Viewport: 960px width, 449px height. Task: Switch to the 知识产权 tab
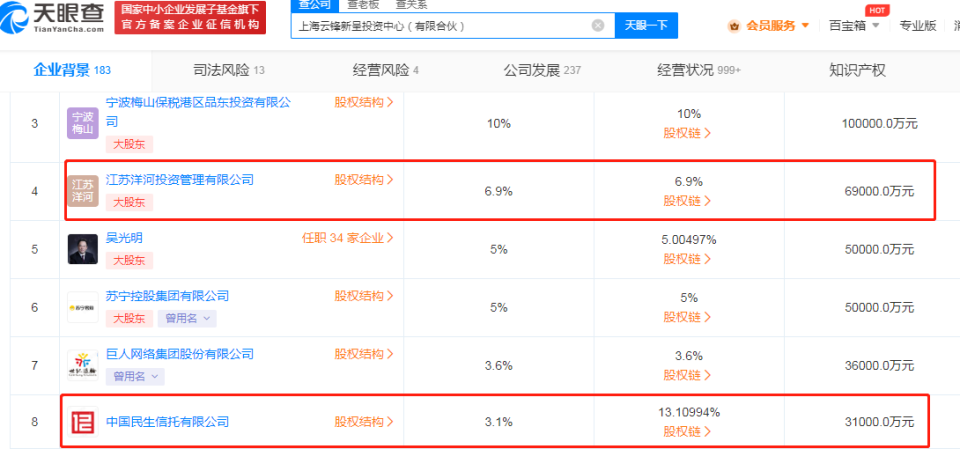[857, 70]
